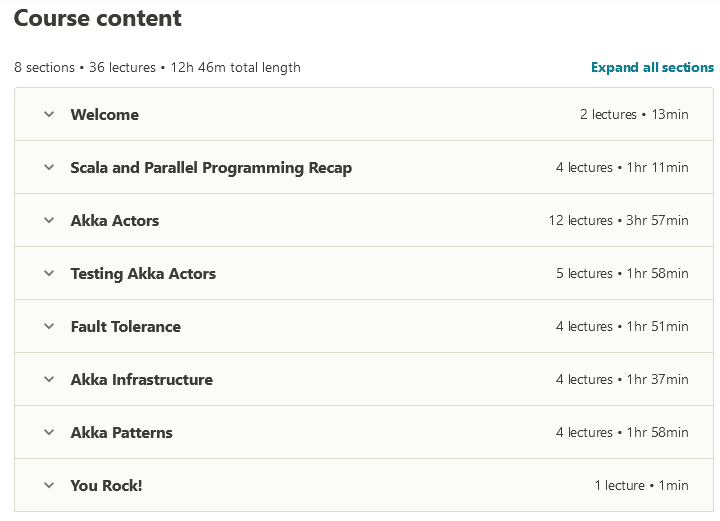Click the chevron icon beside Welcome
This screenshot has width=720, height=521.
click(x=48, y=114)
